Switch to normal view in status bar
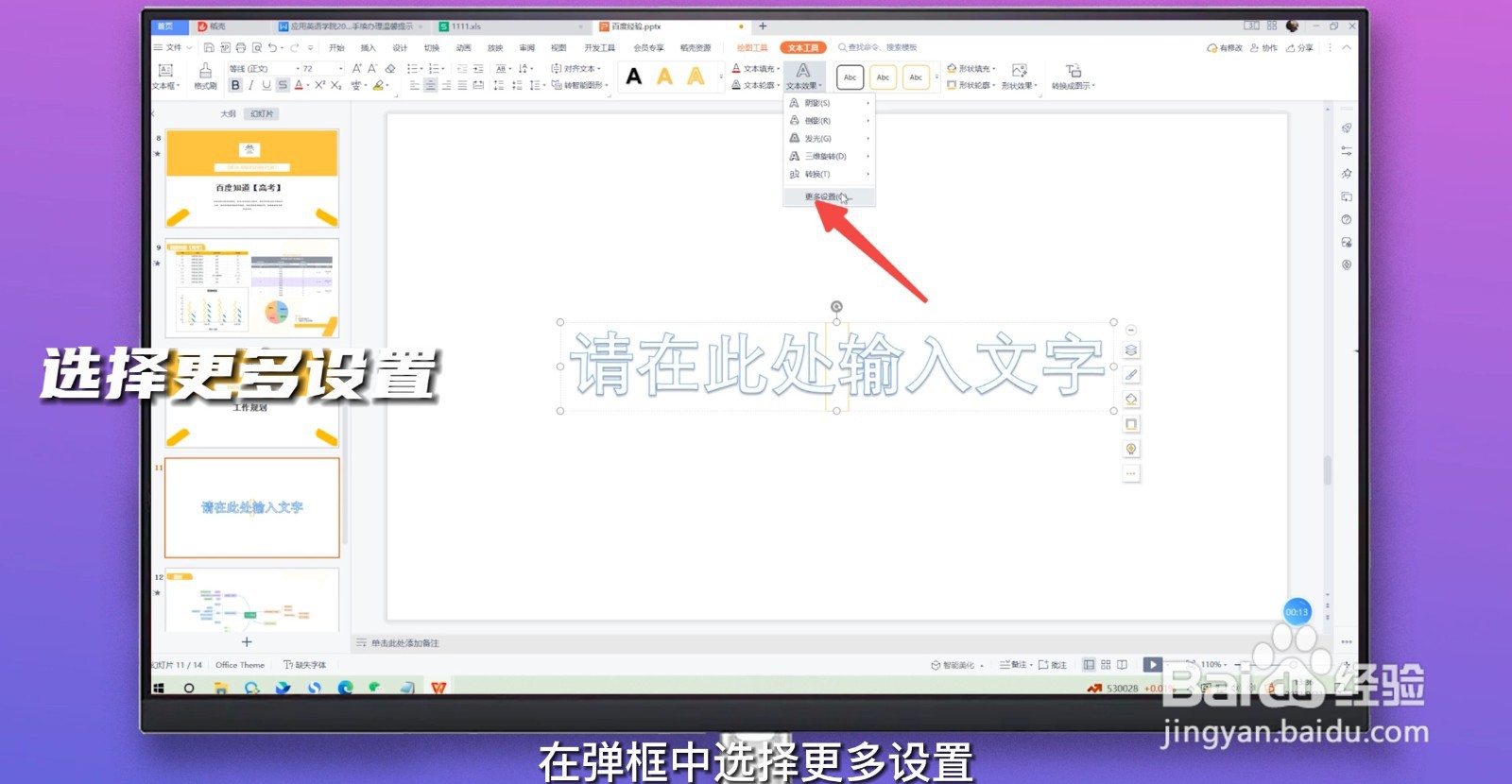 click(x=1089, y=665)
